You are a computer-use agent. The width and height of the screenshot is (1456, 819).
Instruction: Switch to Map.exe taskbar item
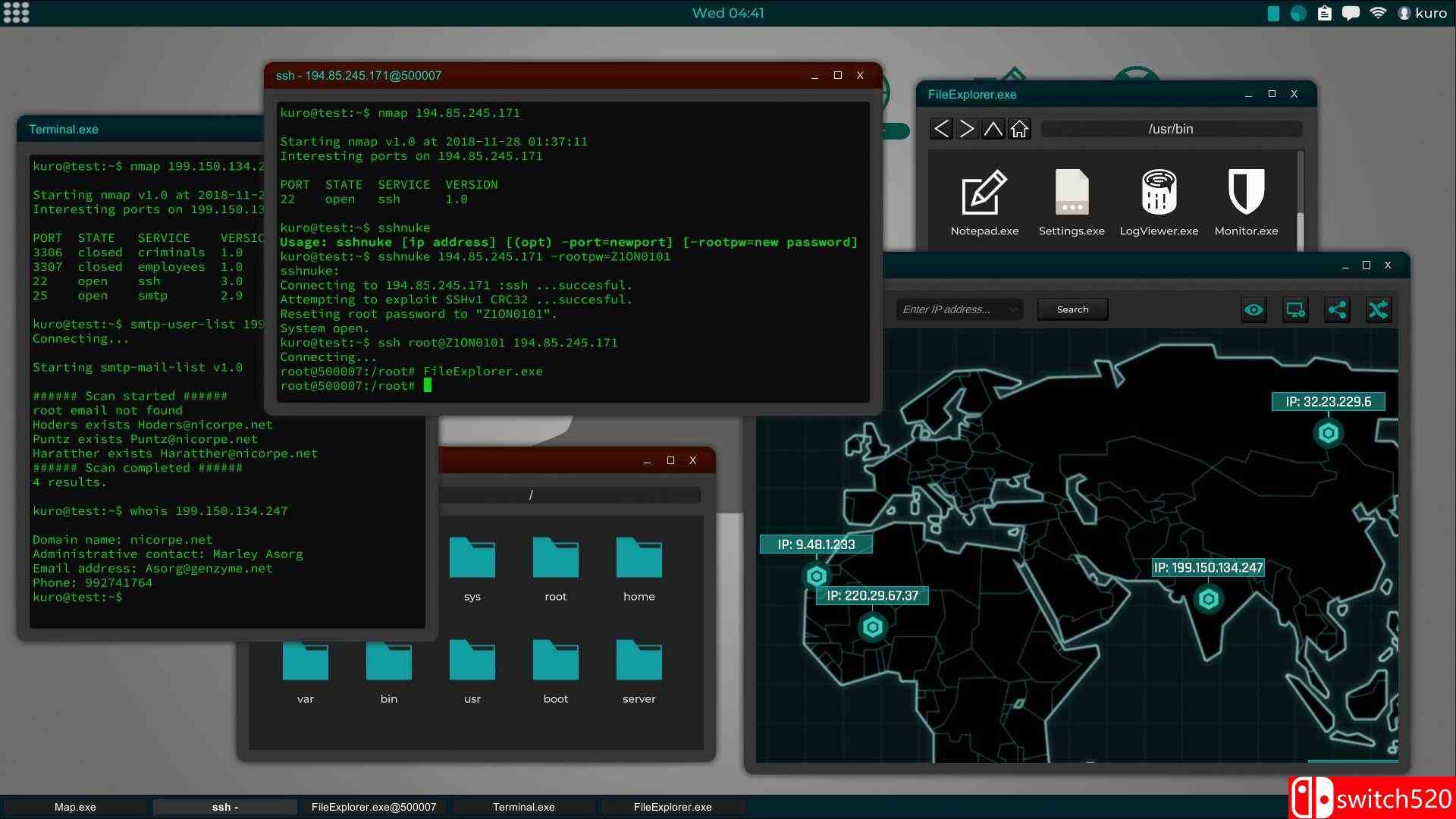(75, 807)
